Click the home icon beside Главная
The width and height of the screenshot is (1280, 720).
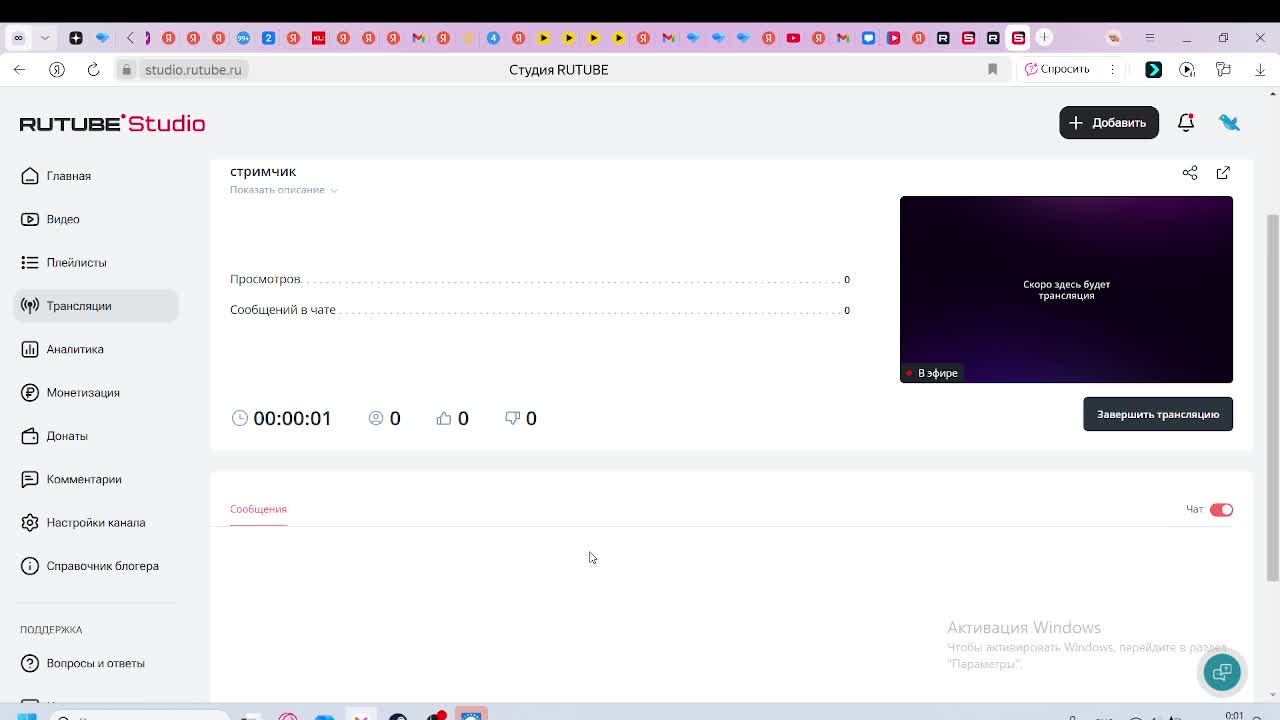[x=29, y=176]
